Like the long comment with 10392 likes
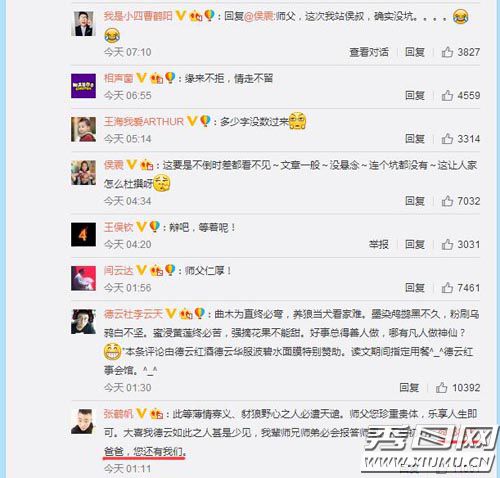 [x=442, y=387]
